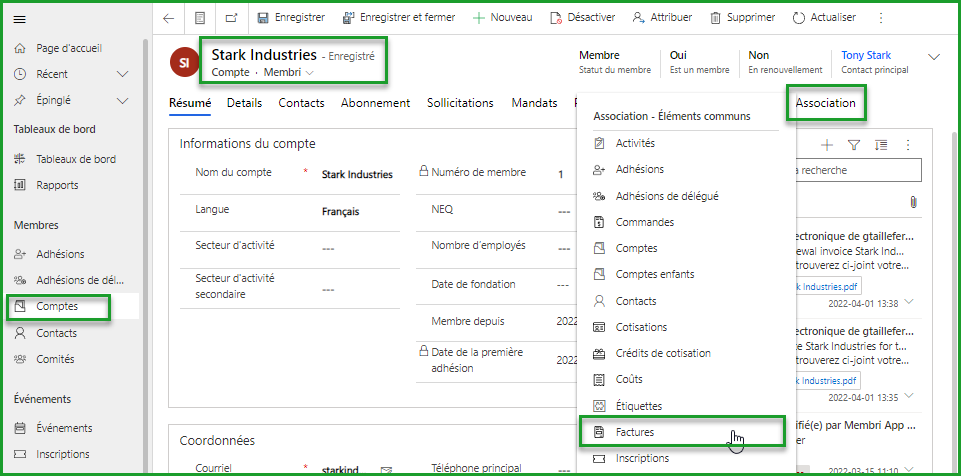Click the Enregistrer save button

(x=291, y=18)
